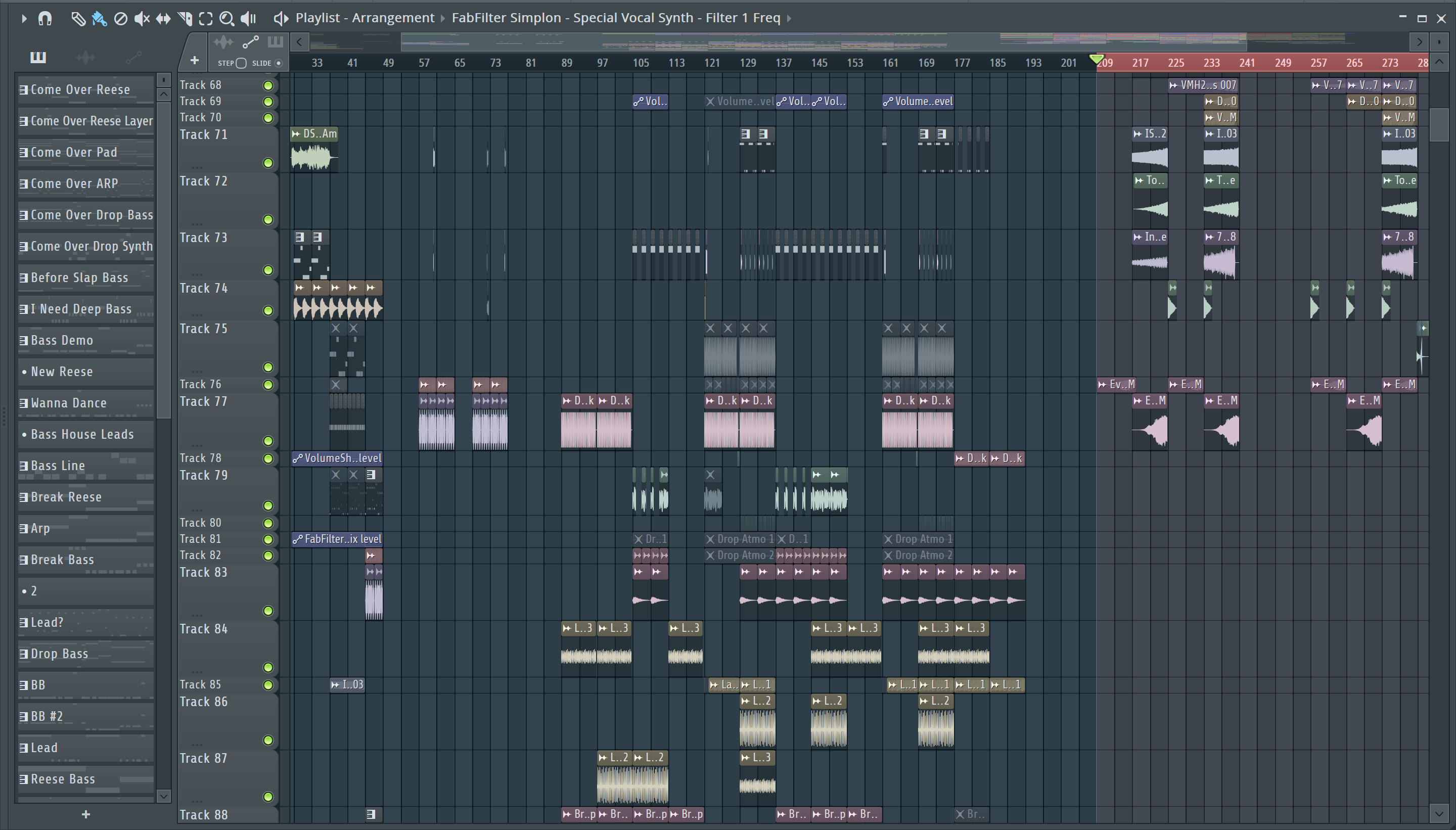
Task: Open menu of VolumeSh..level clip on Track 78
Action: [297, 458]
